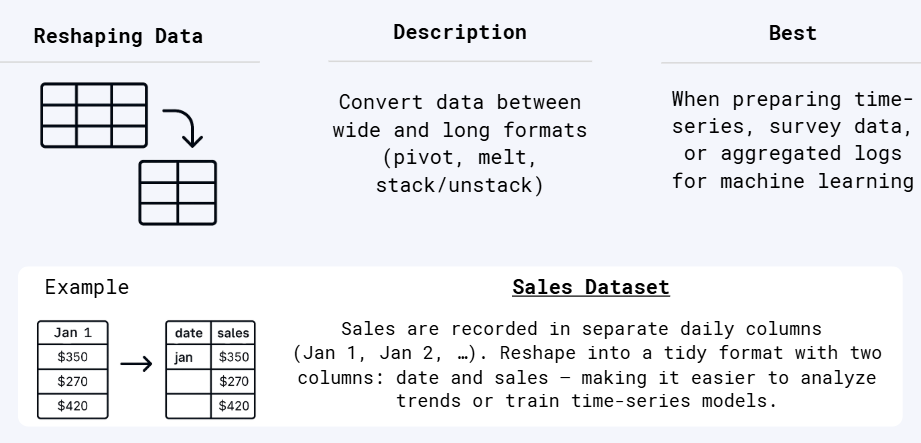
Task: Select the $420 cell under Jan 1
Action: click(x=72, y=405)
